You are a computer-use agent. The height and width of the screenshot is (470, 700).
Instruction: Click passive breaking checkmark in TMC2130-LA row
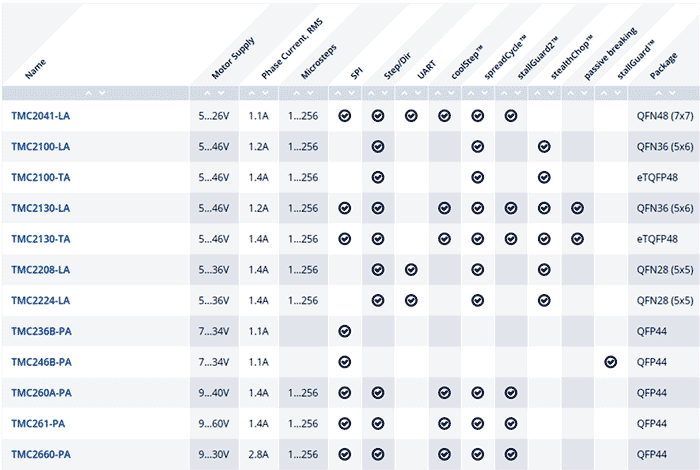[577, 208]
